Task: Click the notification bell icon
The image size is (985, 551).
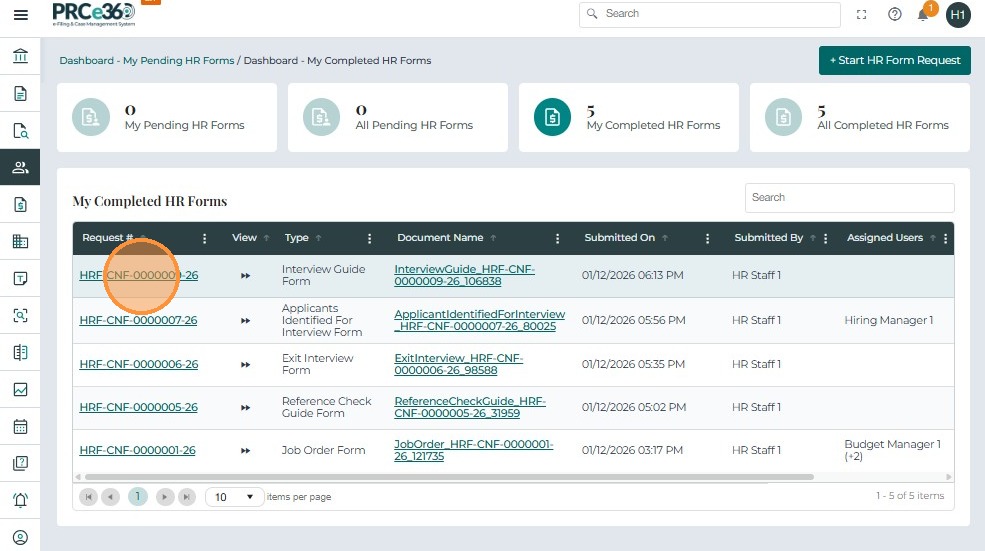Action: click(923, 15)
